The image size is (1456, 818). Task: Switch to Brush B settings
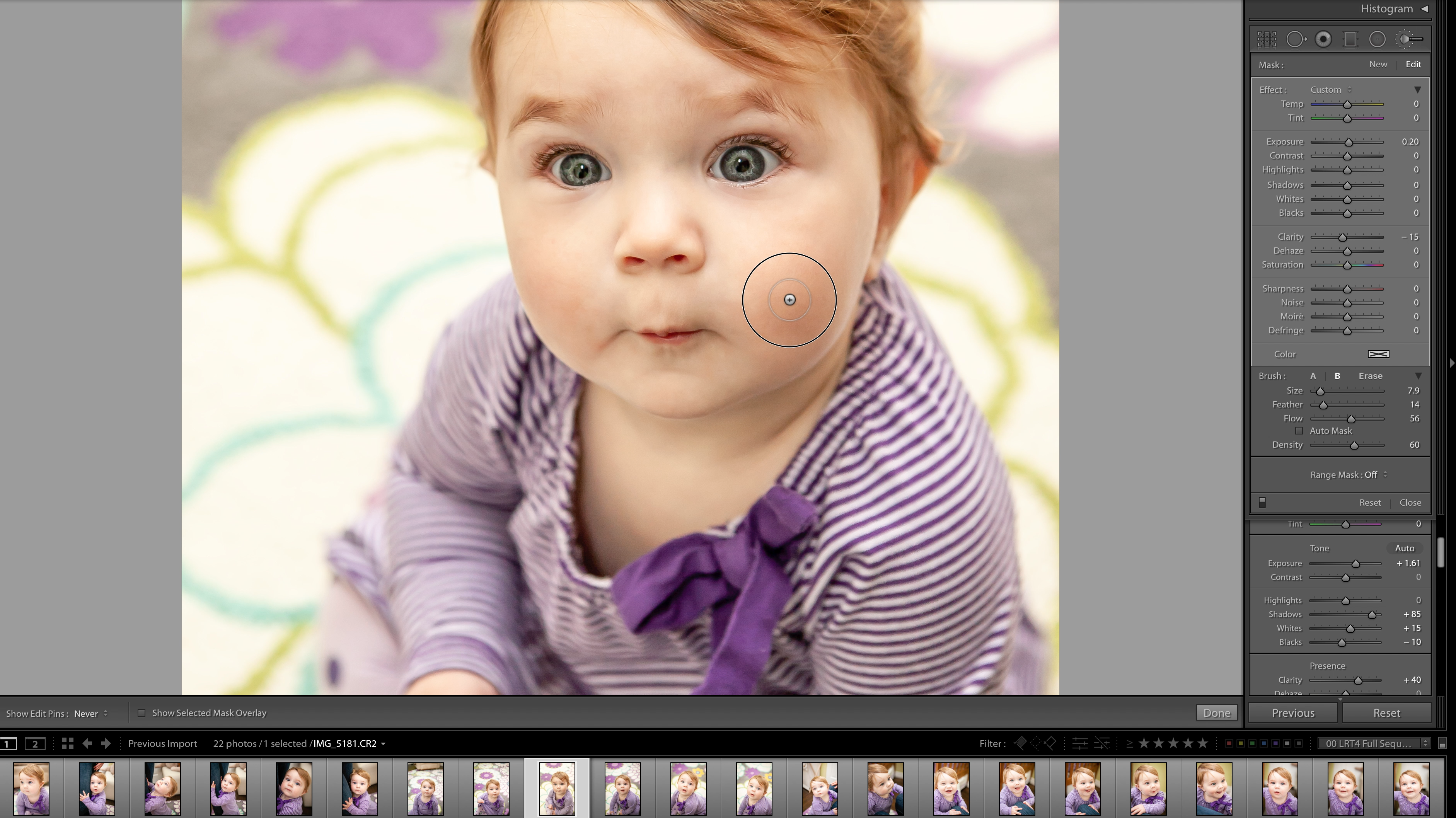click(1338, 375)
